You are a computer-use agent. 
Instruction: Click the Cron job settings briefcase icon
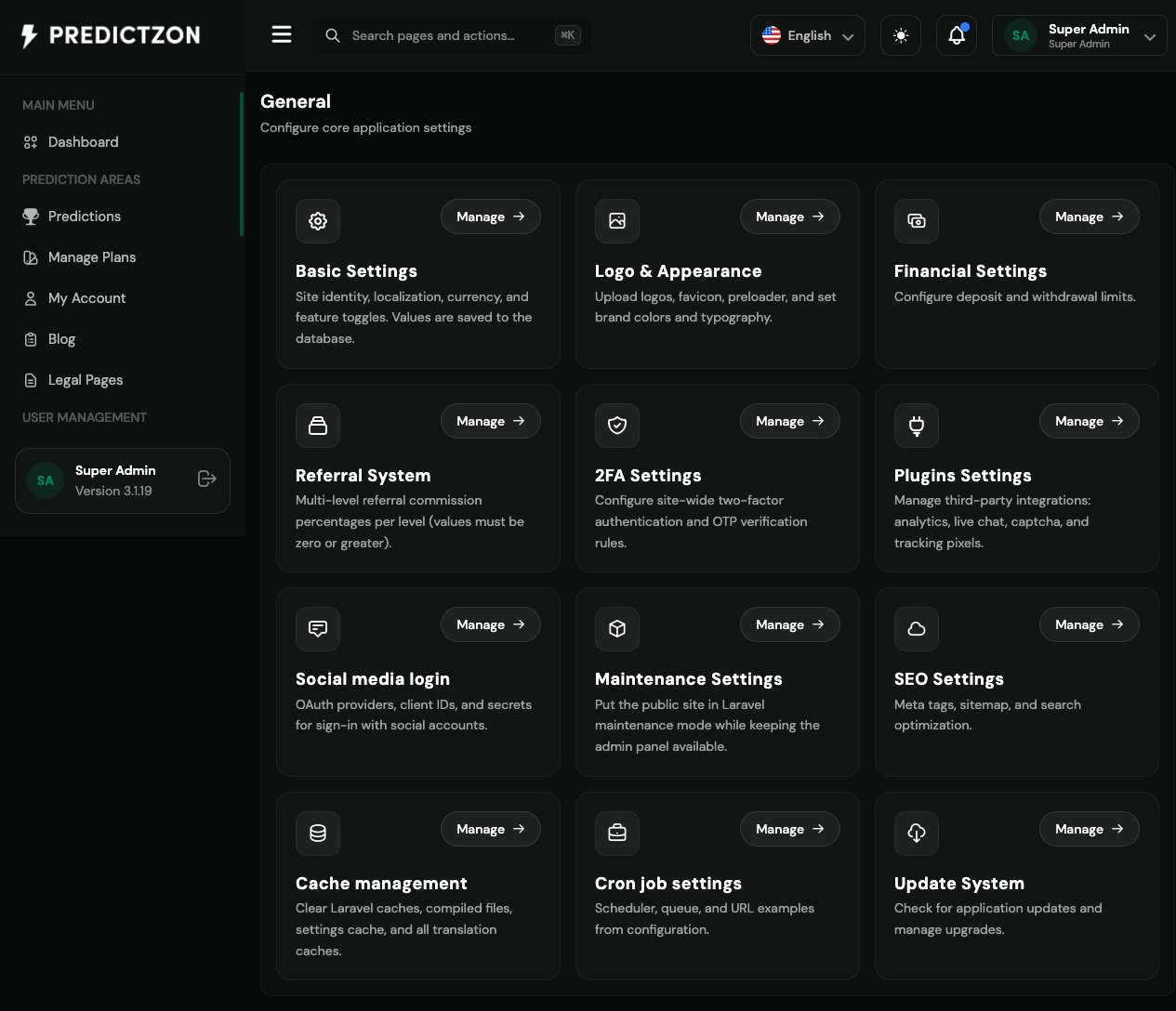pyautogui.click(x=617, y=834)
